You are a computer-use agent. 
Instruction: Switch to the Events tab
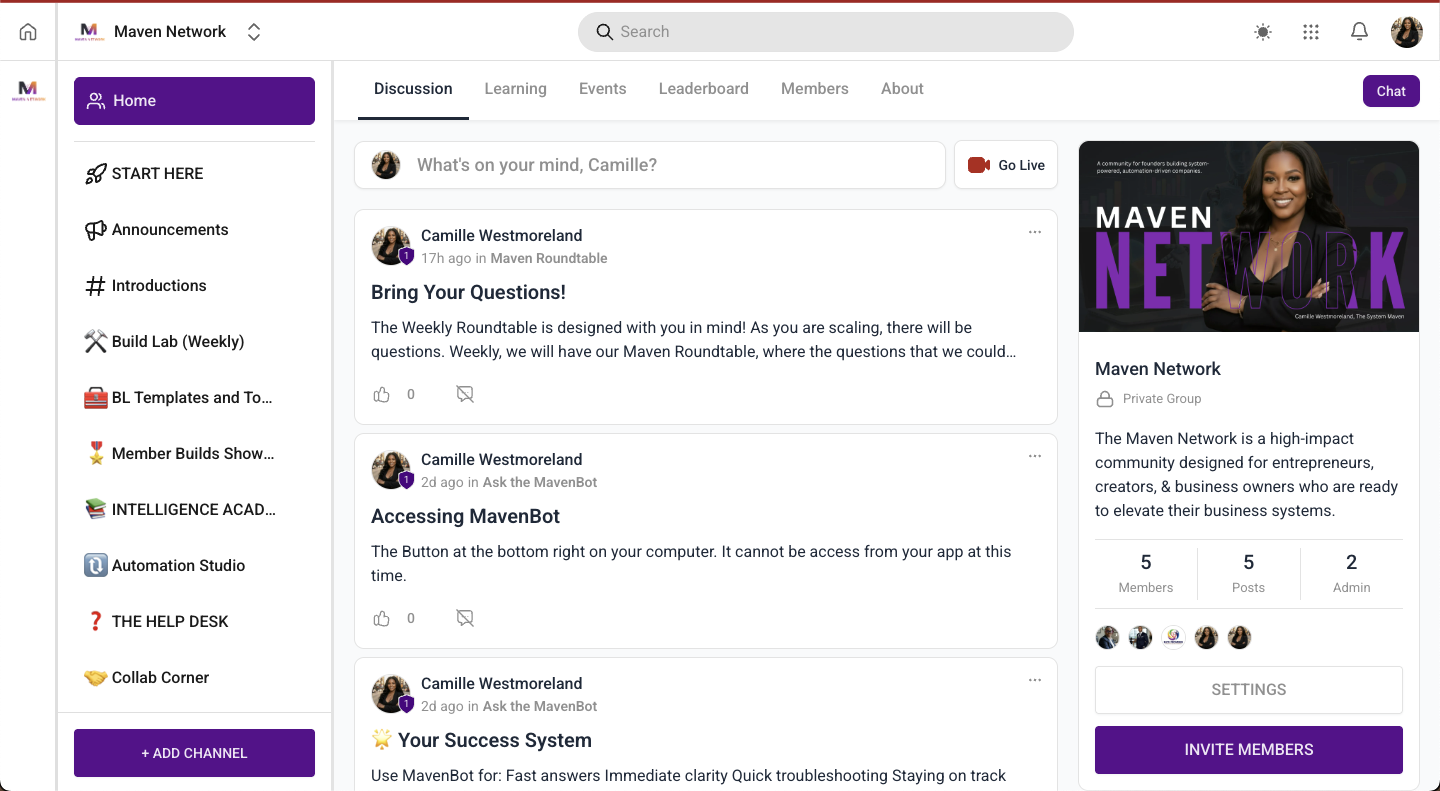[x=602, y=89]
